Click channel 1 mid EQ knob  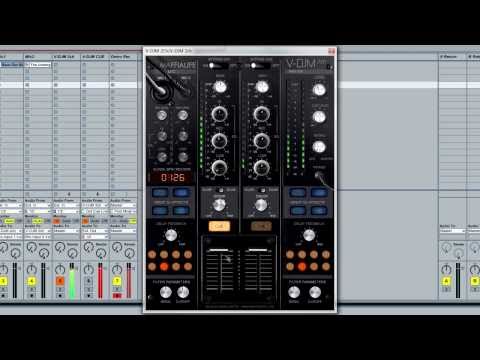[219, 141]
